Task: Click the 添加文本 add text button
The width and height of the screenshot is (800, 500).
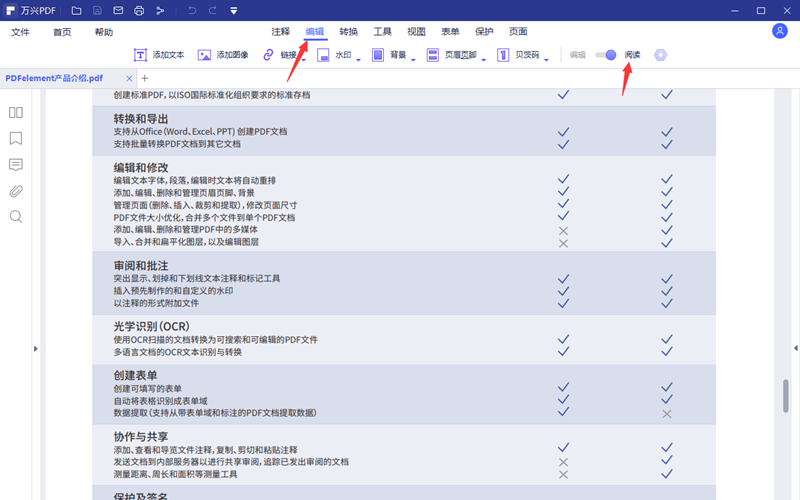Action: 158,55
